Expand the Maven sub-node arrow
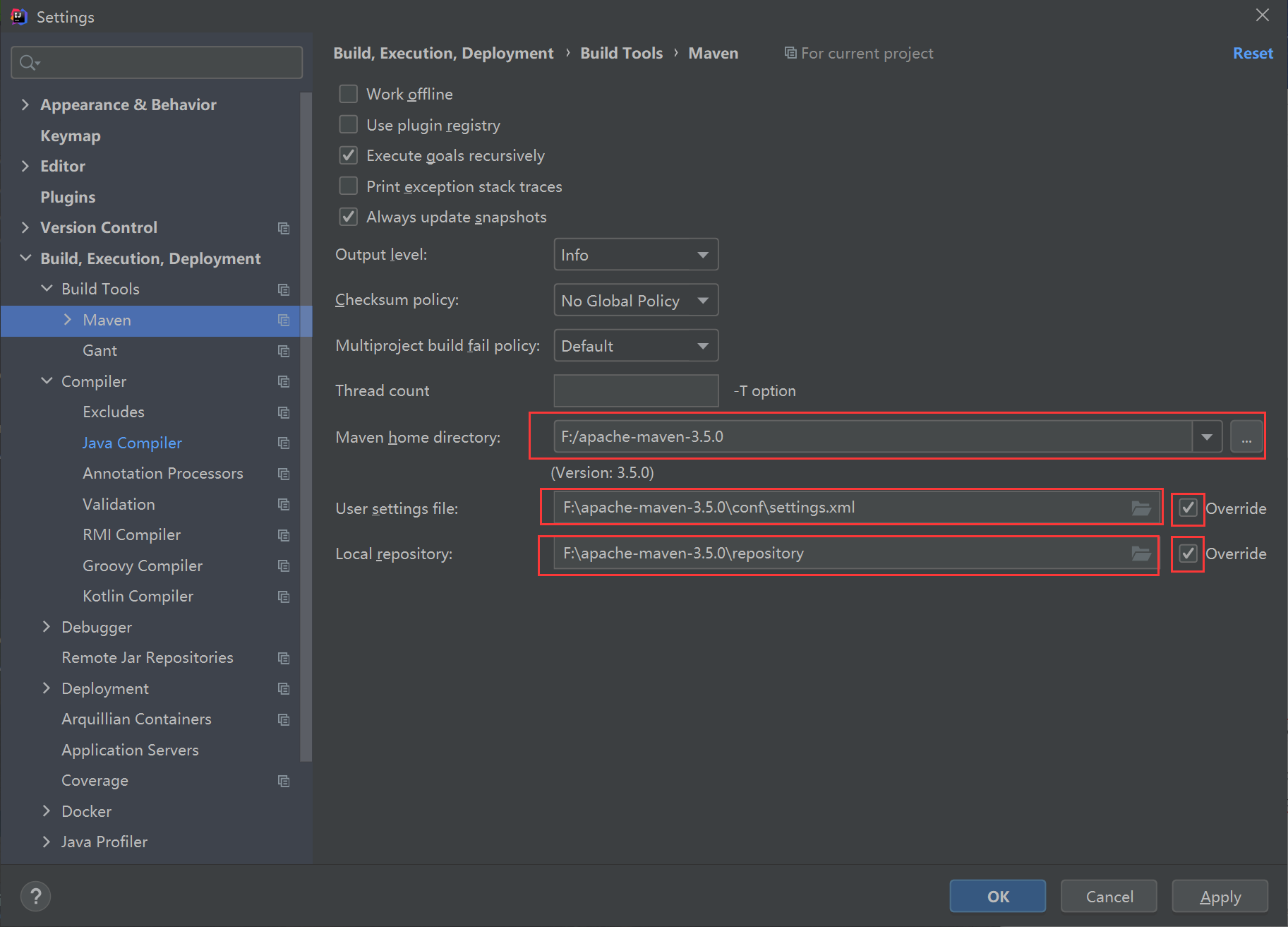Image resolution: width=1288 pixels, height=927 pixels. (x=68, y=320)
